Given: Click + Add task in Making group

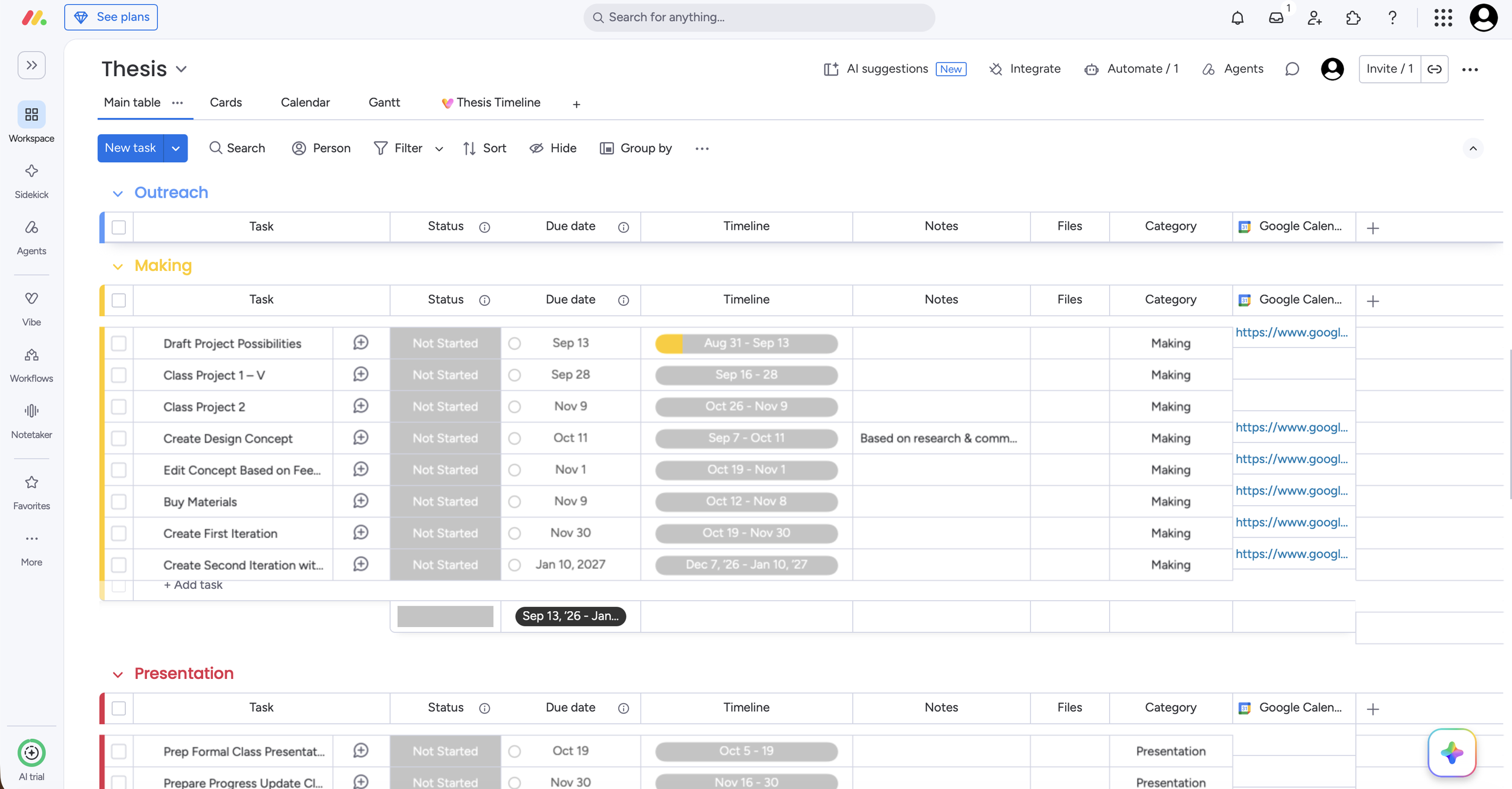Looking at the screenshot, I should [193, 585].
